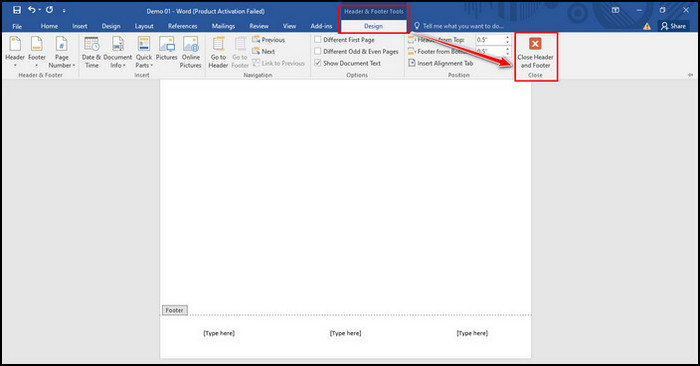Open the File tab

click(x=17, y=26)
